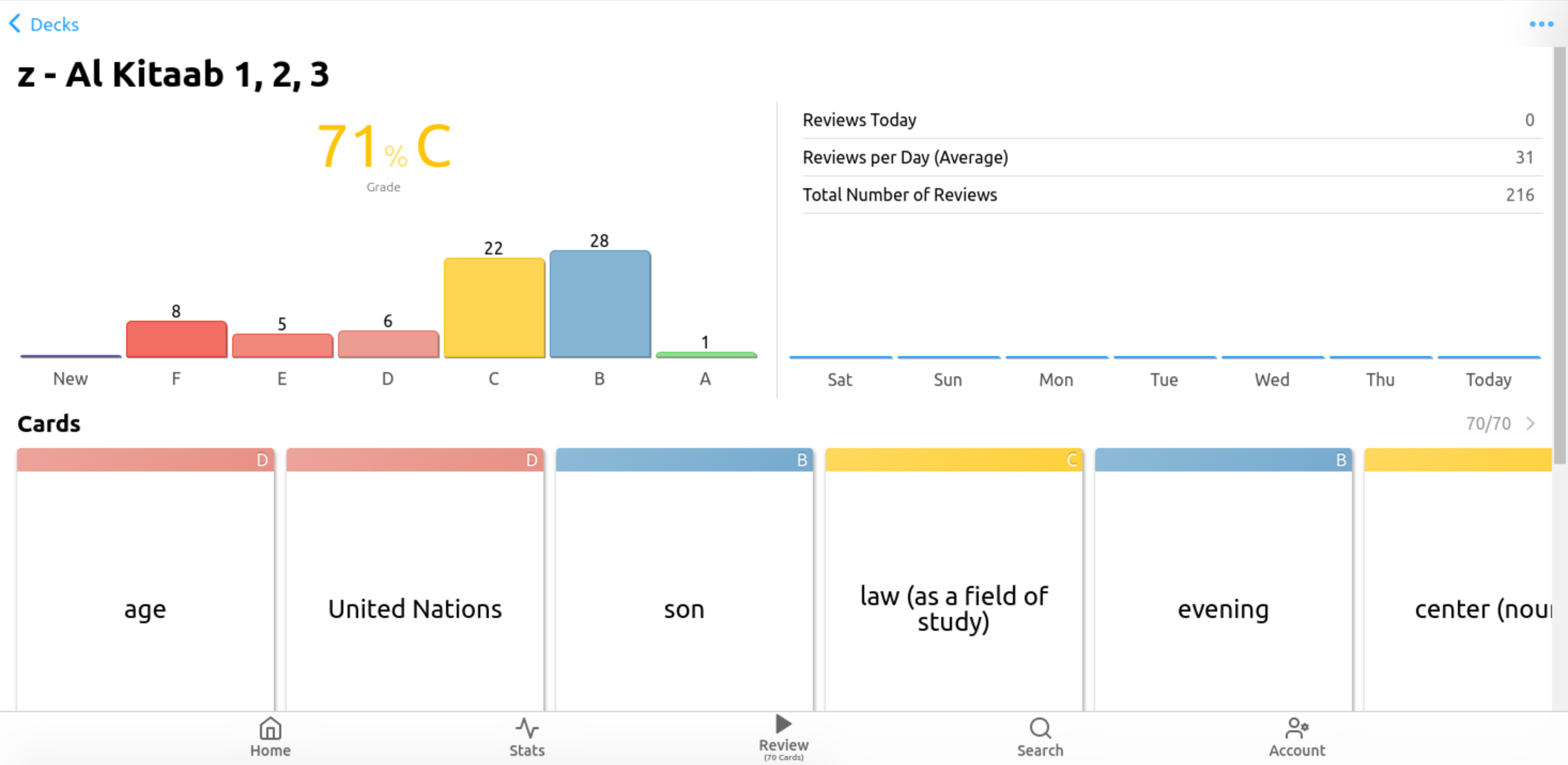Click the 70/70 cards count link
Viewport: 1568px width, 765px height.
point(1488,423)
